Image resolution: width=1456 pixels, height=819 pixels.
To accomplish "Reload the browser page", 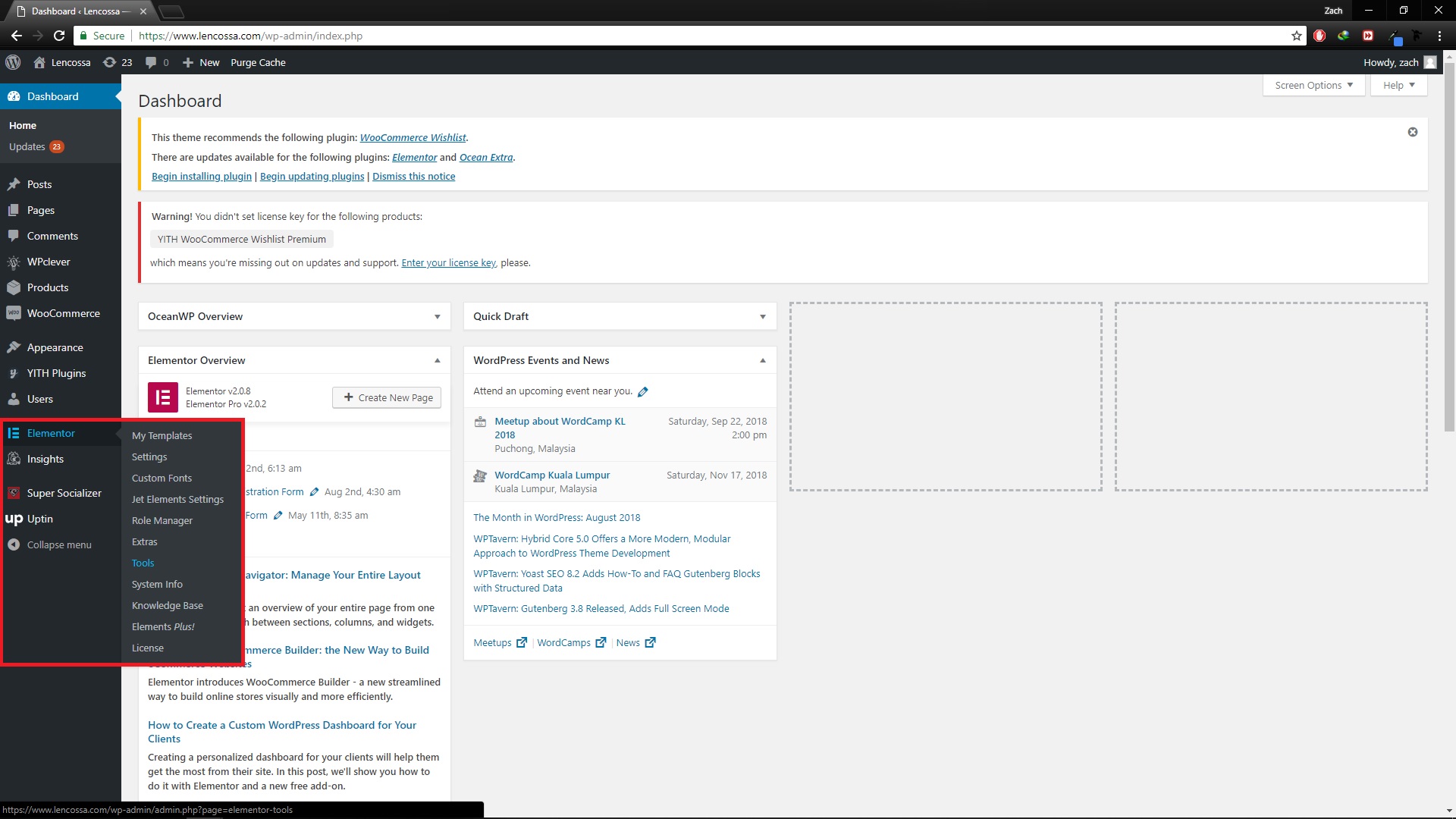I will pos(59,36).
